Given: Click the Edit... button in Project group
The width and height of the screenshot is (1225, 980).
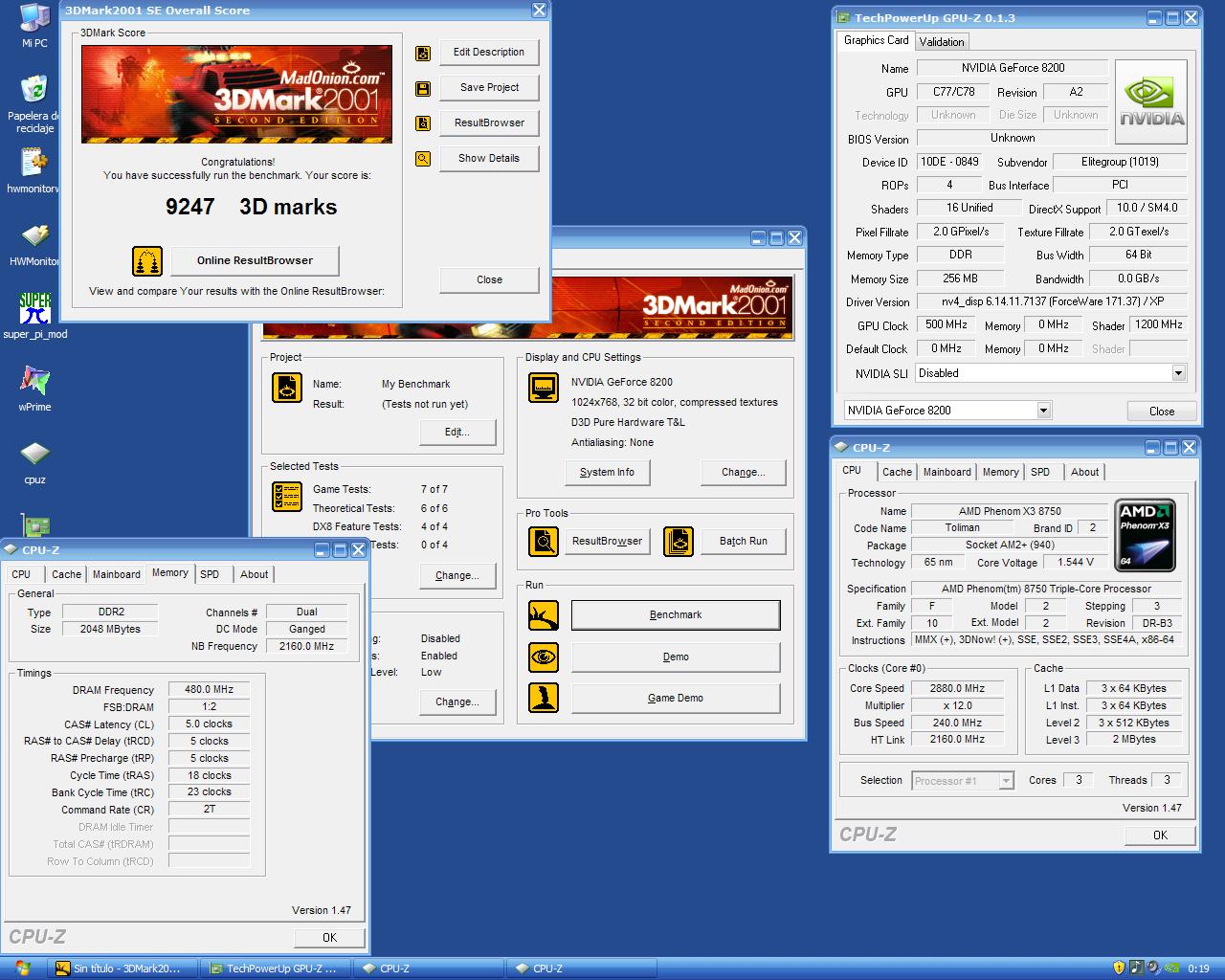Looking at the screenshot, I should pyautogui.click(x=457, y=433).
